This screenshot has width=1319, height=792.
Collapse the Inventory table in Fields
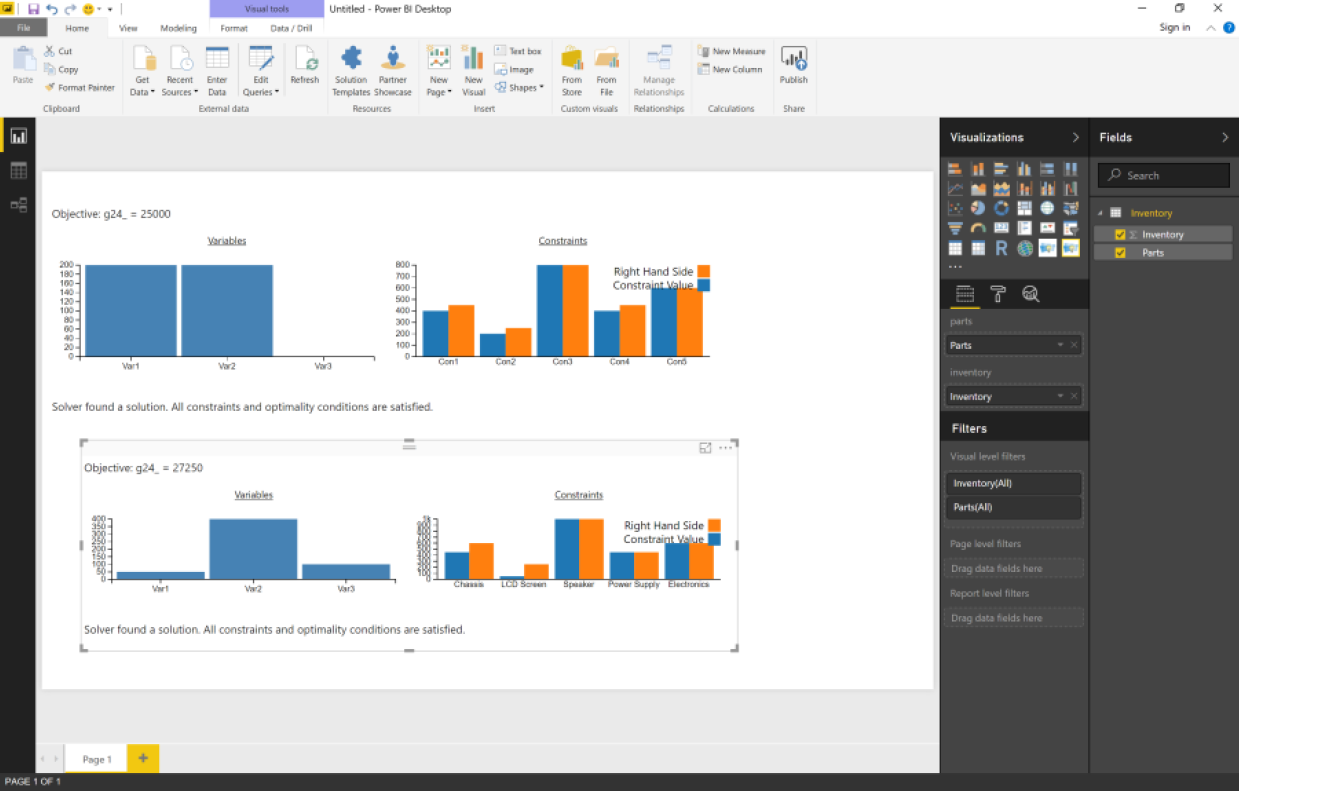pyautogui.click(x=1101, y=213)
